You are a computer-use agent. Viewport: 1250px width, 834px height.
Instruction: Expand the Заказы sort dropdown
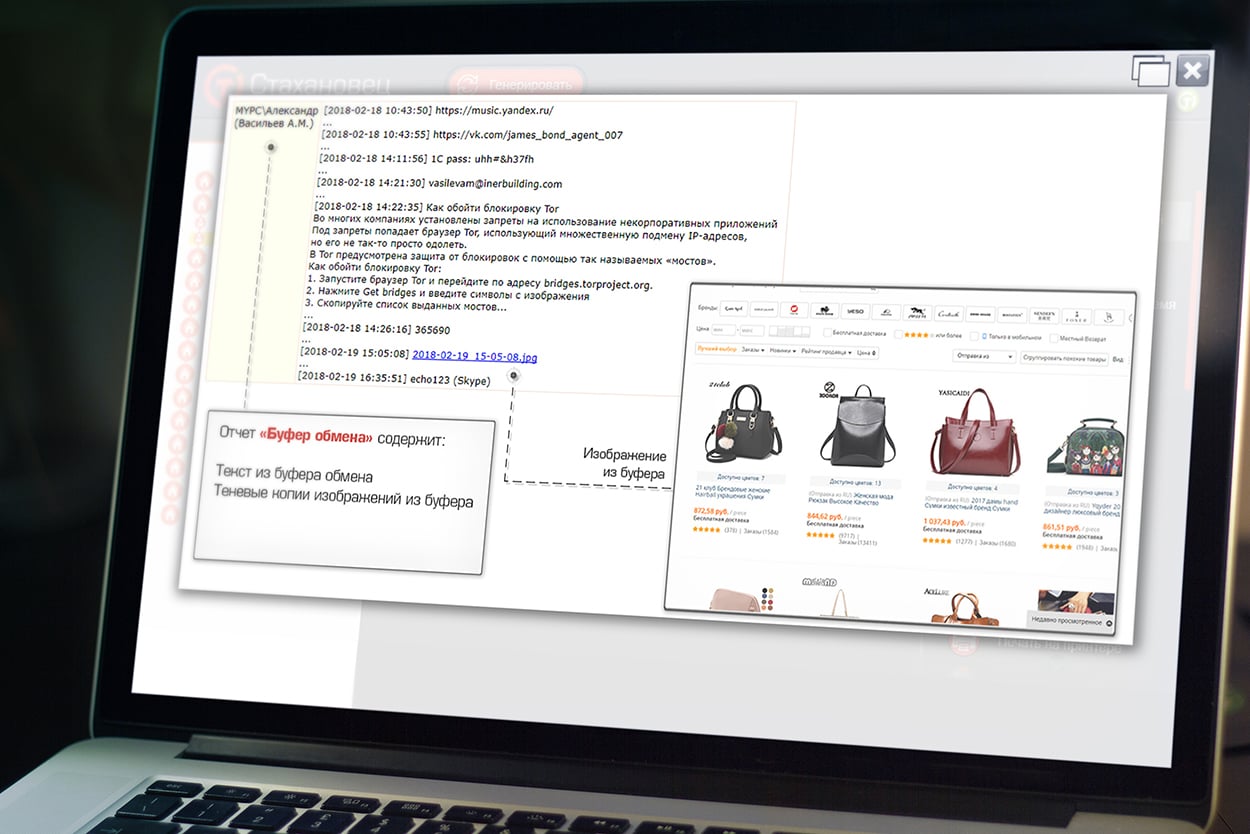coord(752,351)
